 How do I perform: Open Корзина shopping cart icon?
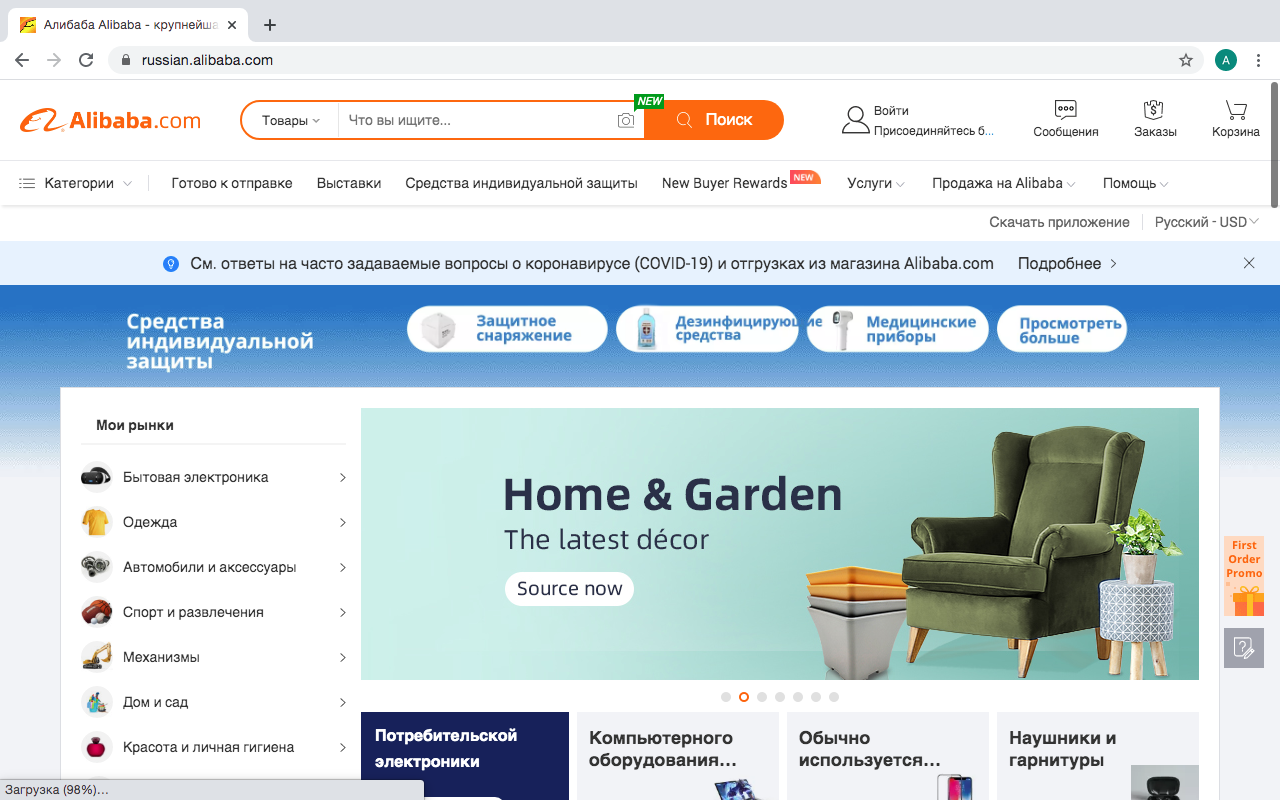[1236, 110]
